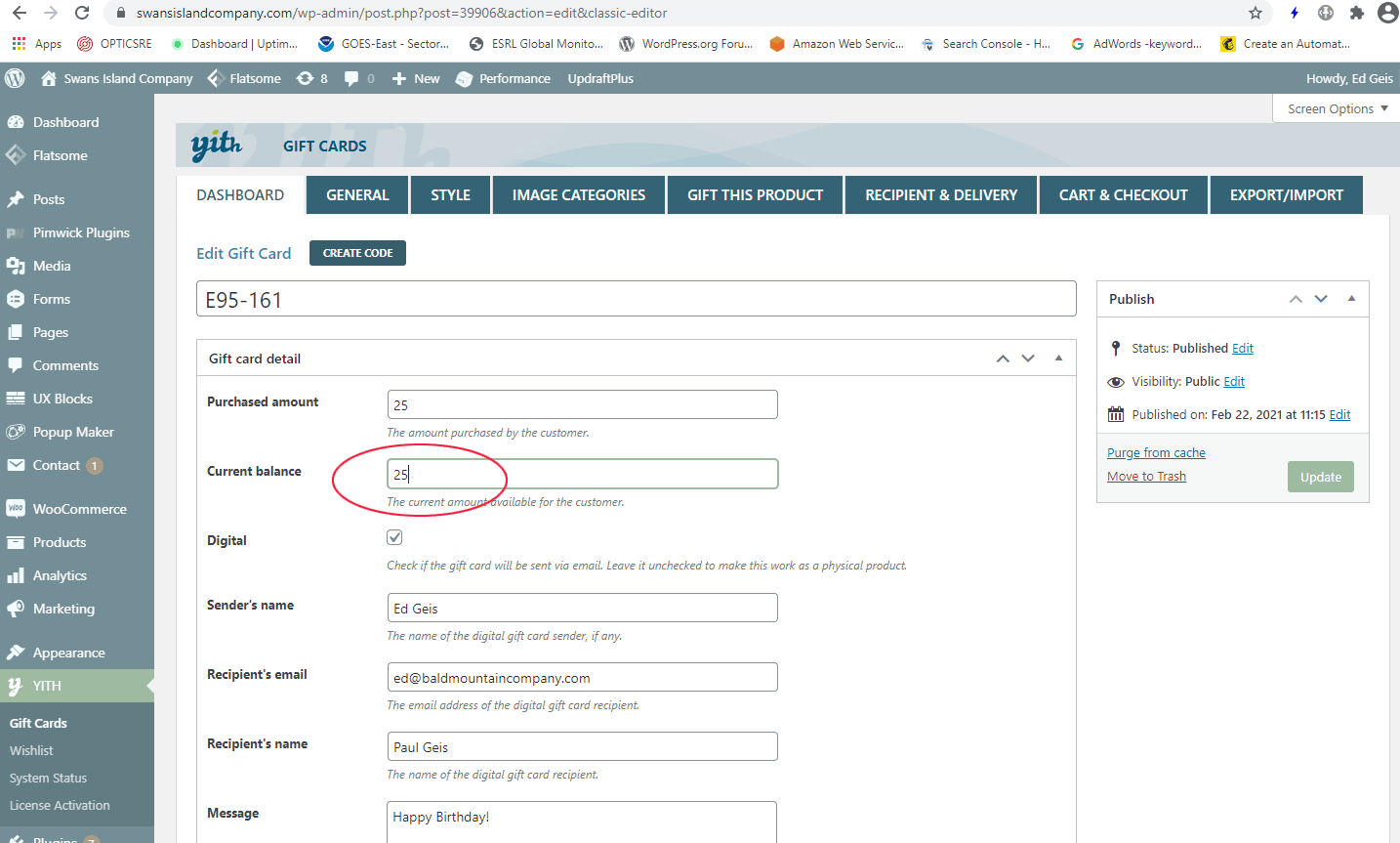Click the browser forward arrow
Screen dimensions: 1400x843
click(51, 13)
